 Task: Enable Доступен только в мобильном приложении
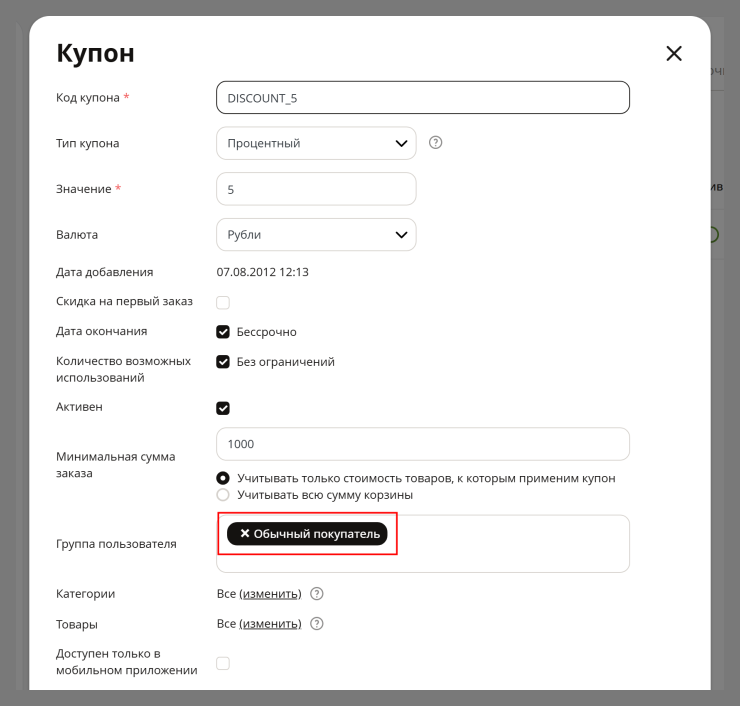pyautogui.click(x=223, y=663)
